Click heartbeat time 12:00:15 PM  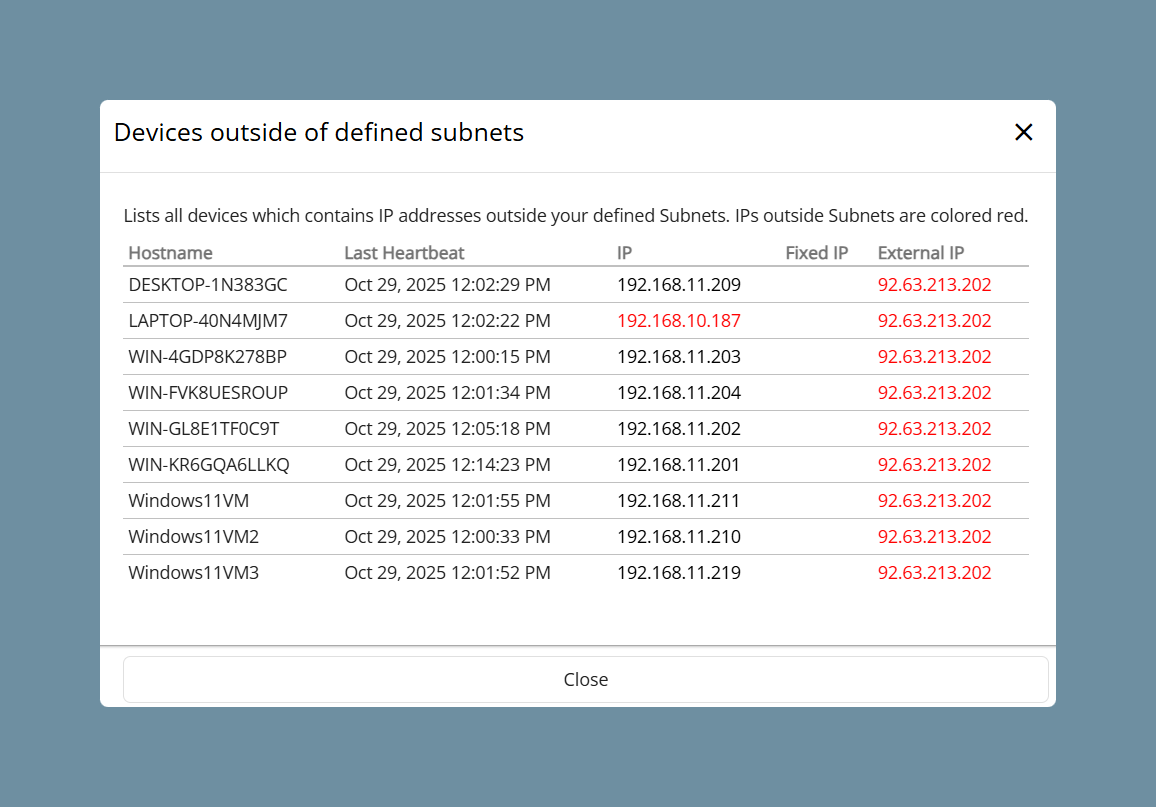(x=499, y=357)
